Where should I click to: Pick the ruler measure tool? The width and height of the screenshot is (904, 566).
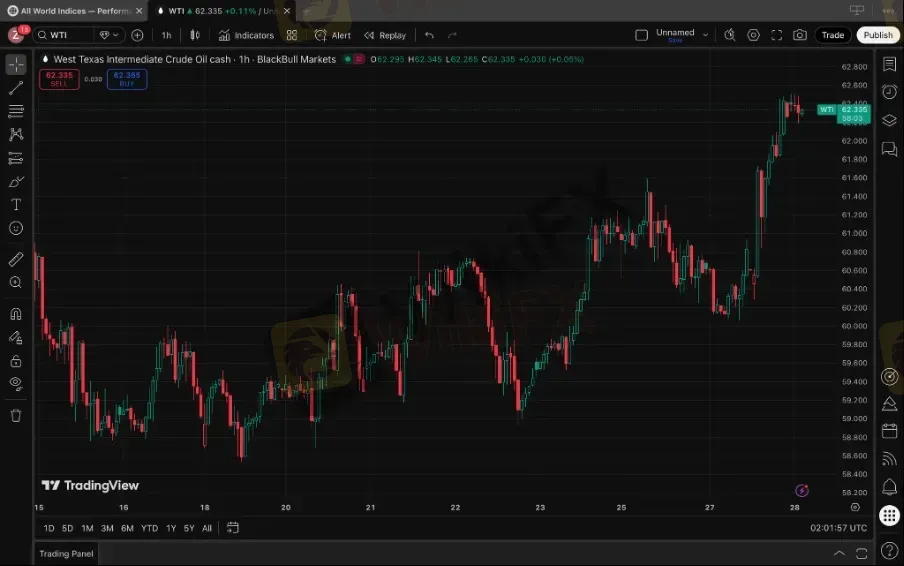tap(16, 259)
